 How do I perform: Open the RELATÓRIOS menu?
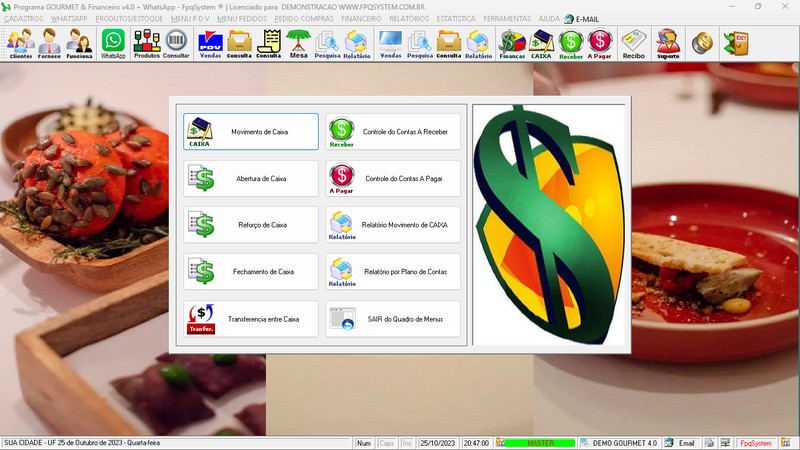tap(409, 19)
